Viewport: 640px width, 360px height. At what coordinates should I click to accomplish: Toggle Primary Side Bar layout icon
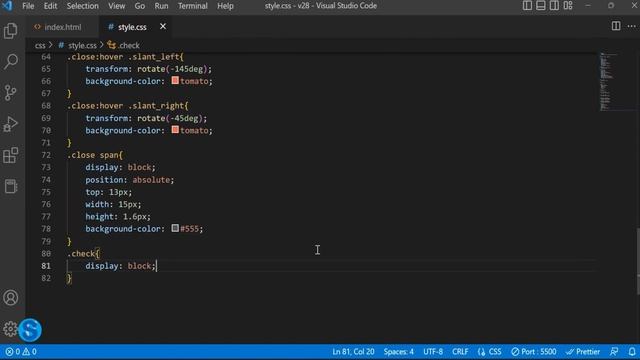click(x=527, y=6)
